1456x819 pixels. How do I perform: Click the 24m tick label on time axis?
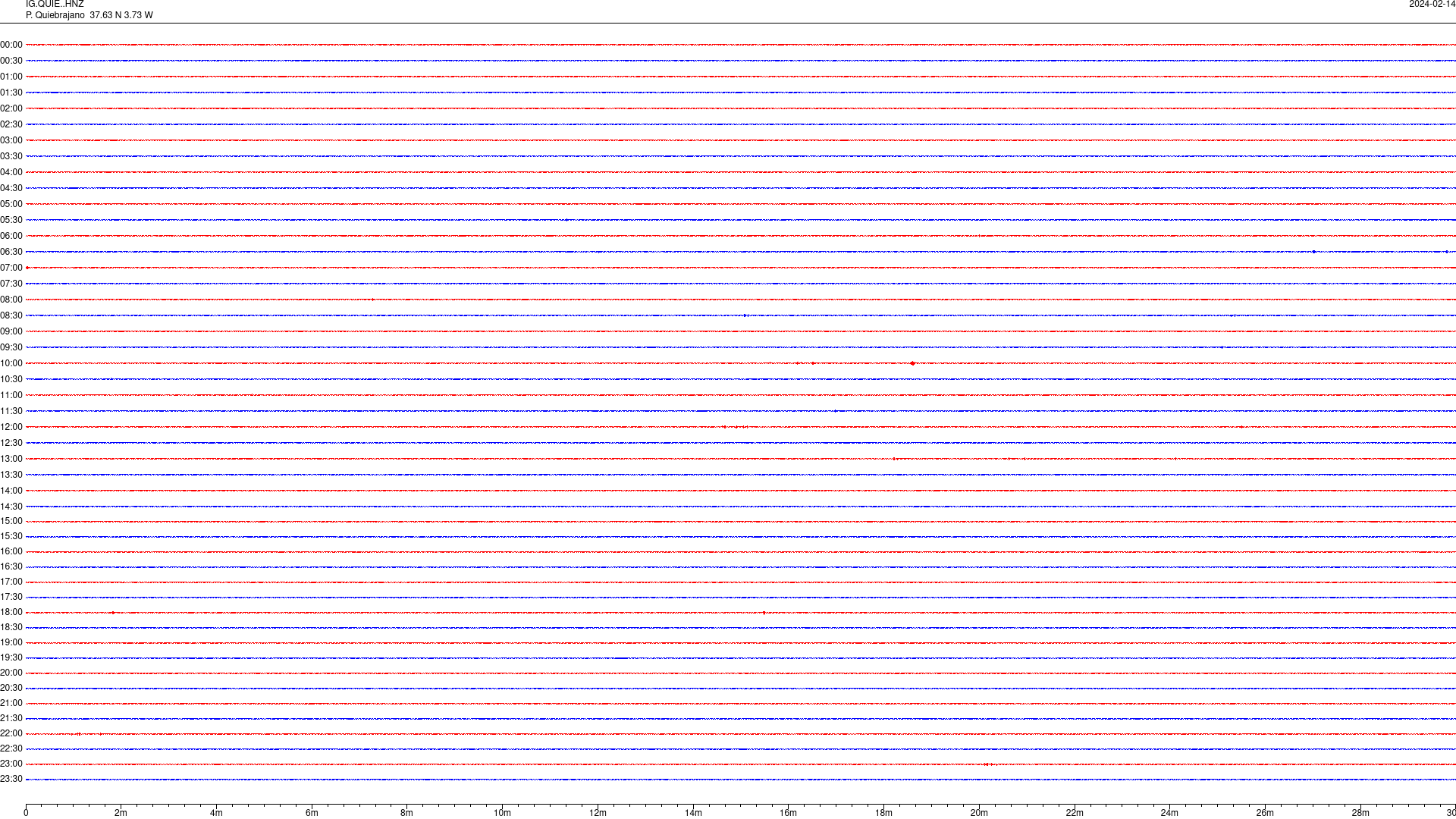[1169, 813]
